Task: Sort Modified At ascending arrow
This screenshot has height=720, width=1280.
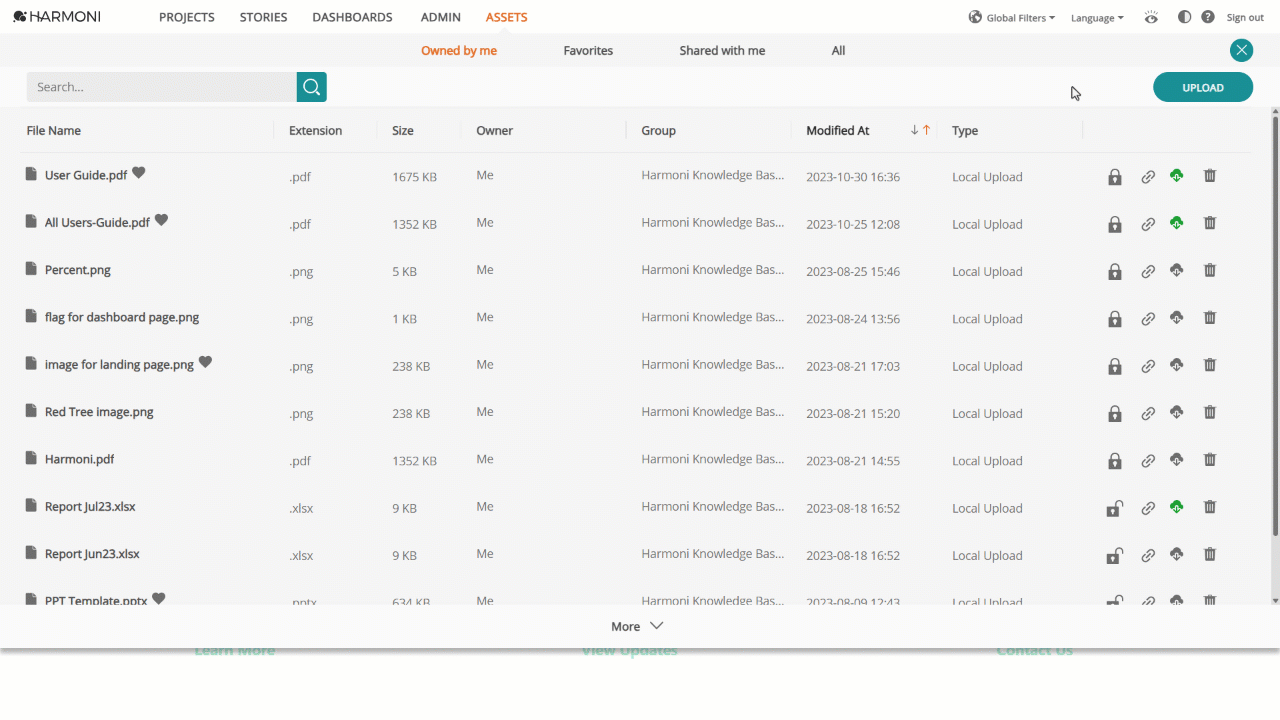Action: [x=926, y=131]
